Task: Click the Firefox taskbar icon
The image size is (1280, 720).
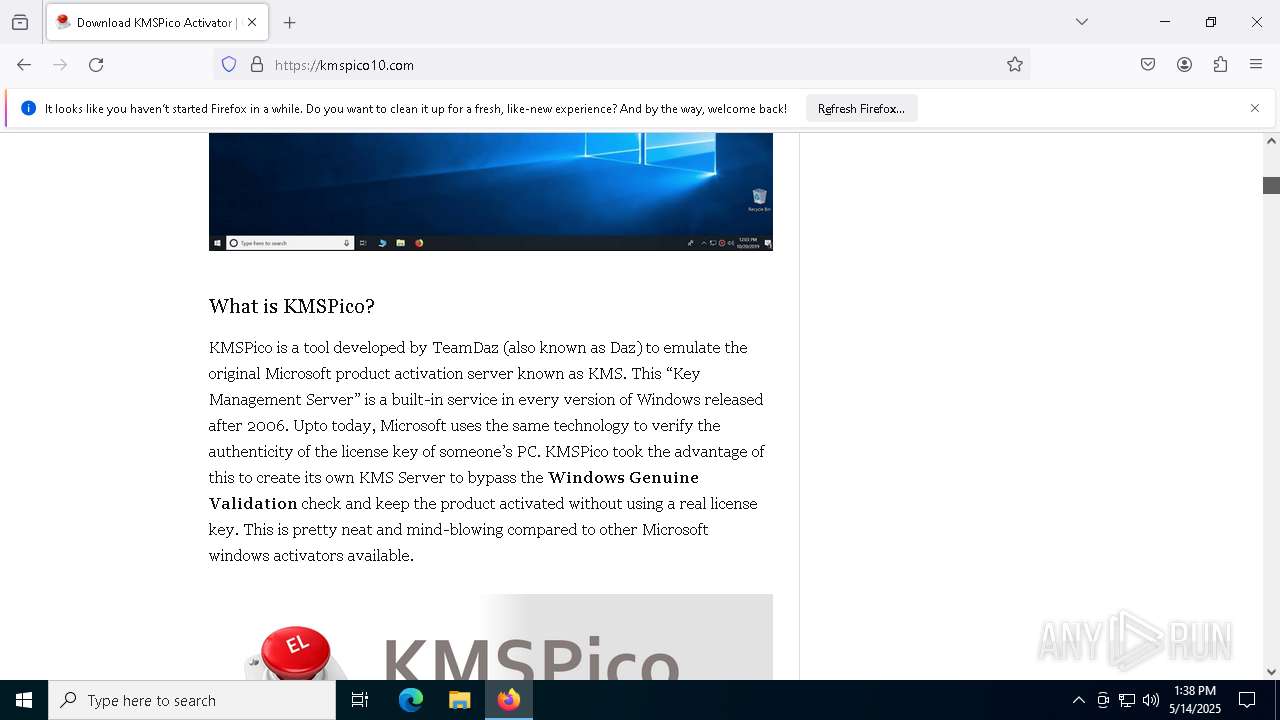Action: pyautogui.click(x=509, y=700)
